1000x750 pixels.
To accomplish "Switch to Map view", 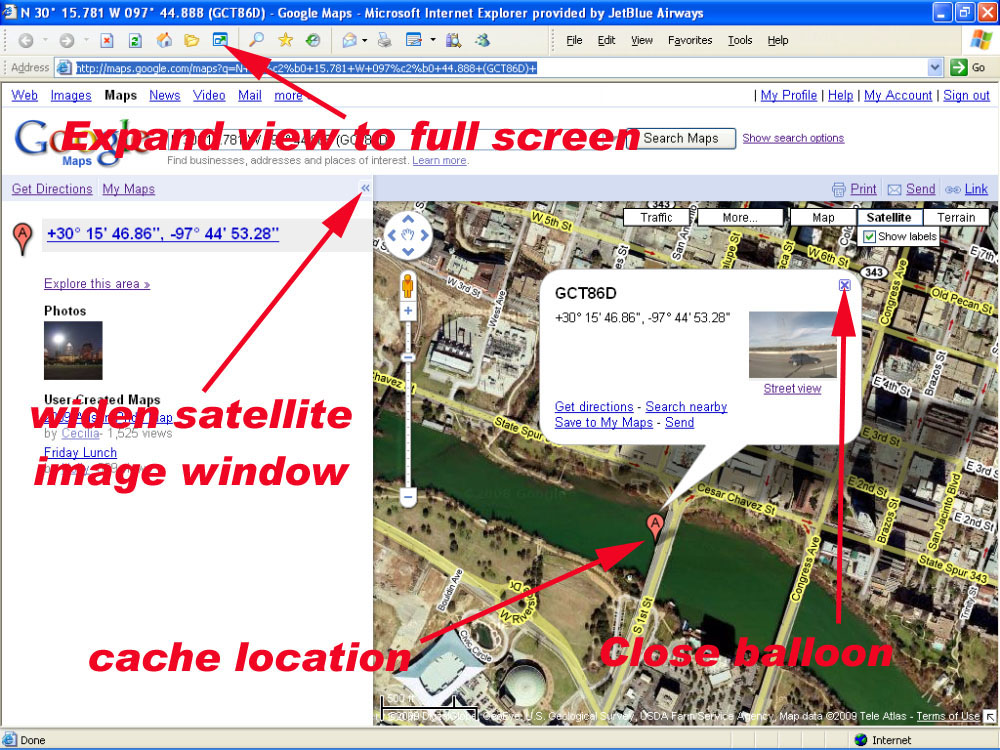I will point(823,217).
